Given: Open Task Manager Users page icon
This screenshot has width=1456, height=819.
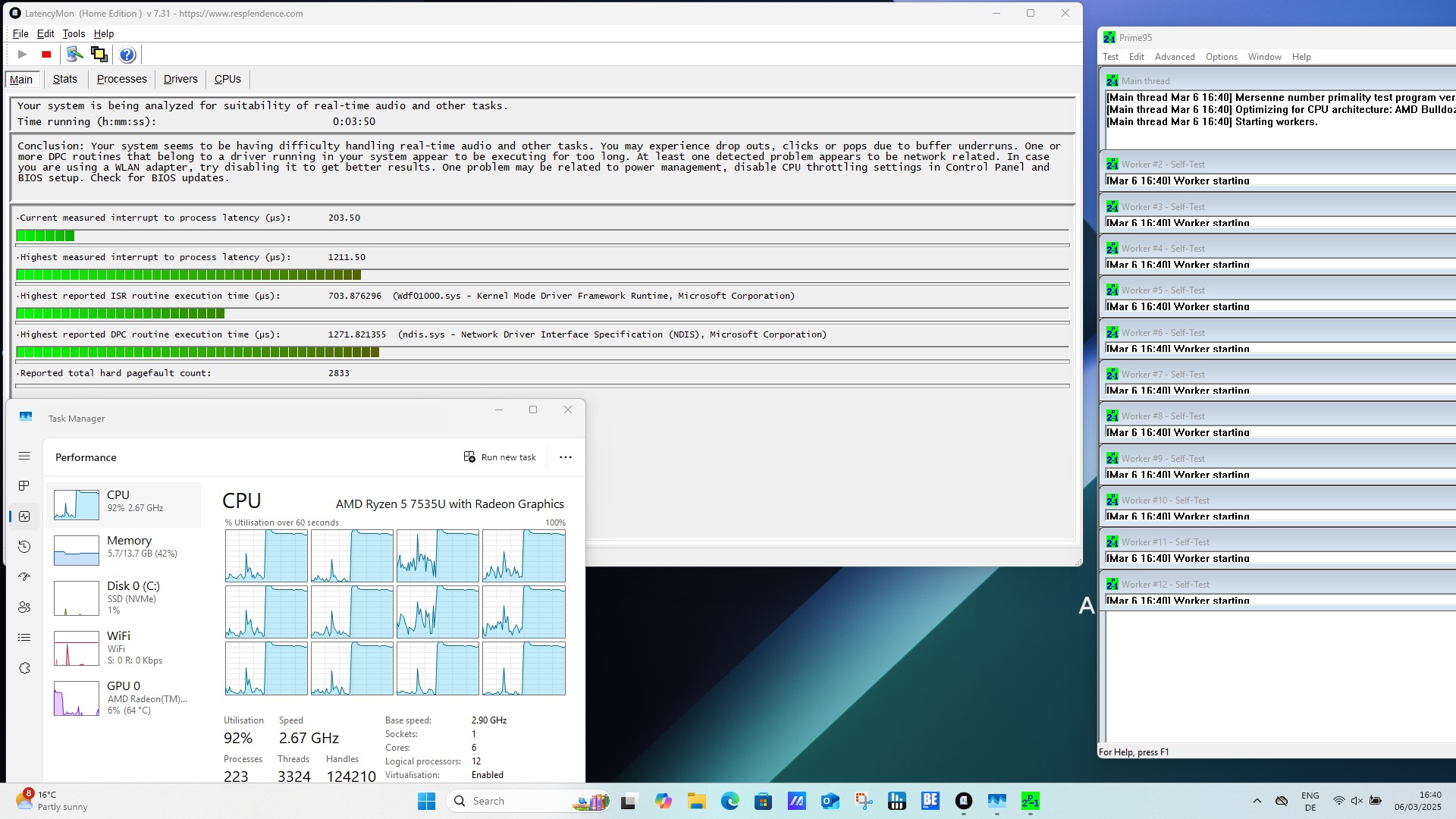Looking at the screenshot, I should coord(24,607).
